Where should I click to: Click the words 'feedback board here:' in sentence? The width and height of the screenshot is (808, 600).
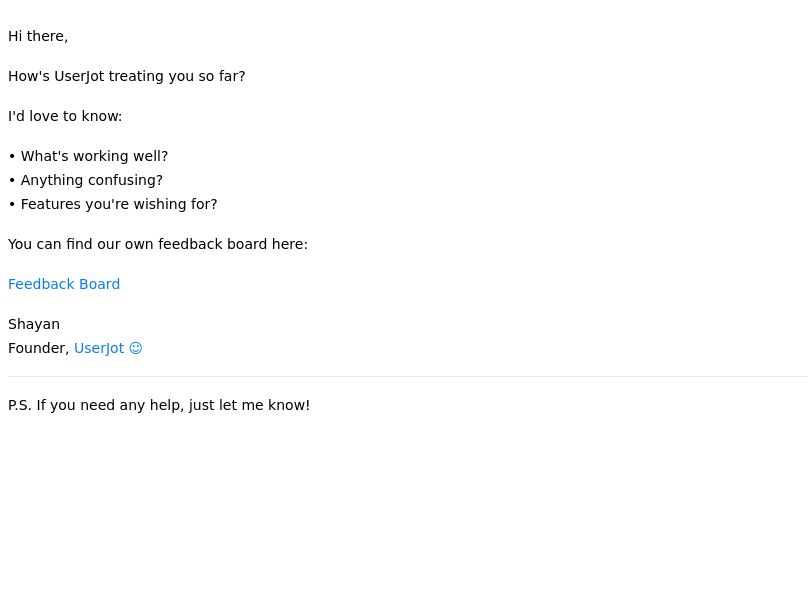click(233, 244)
